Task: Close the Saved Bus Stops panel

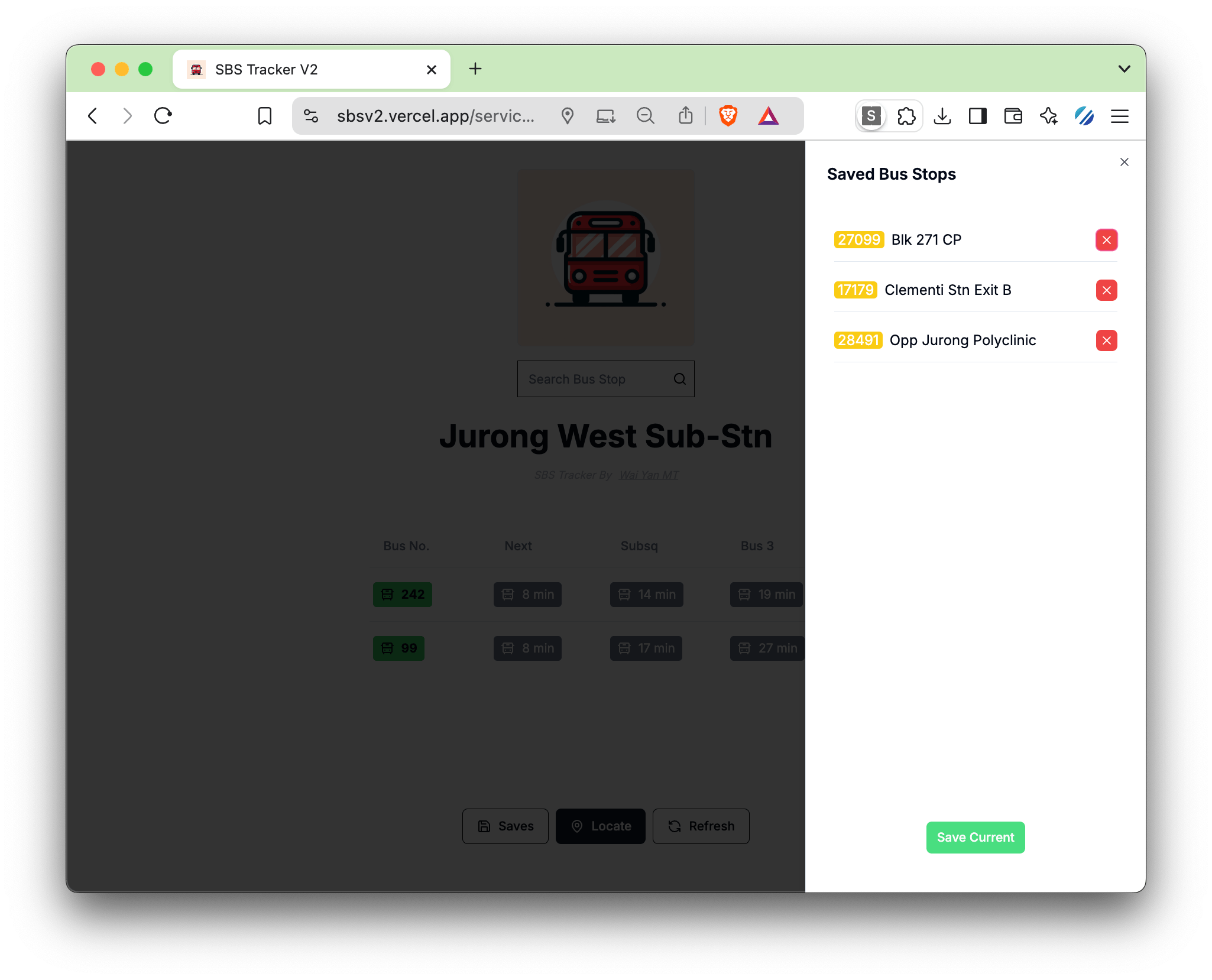Action: coord(1124,162)
